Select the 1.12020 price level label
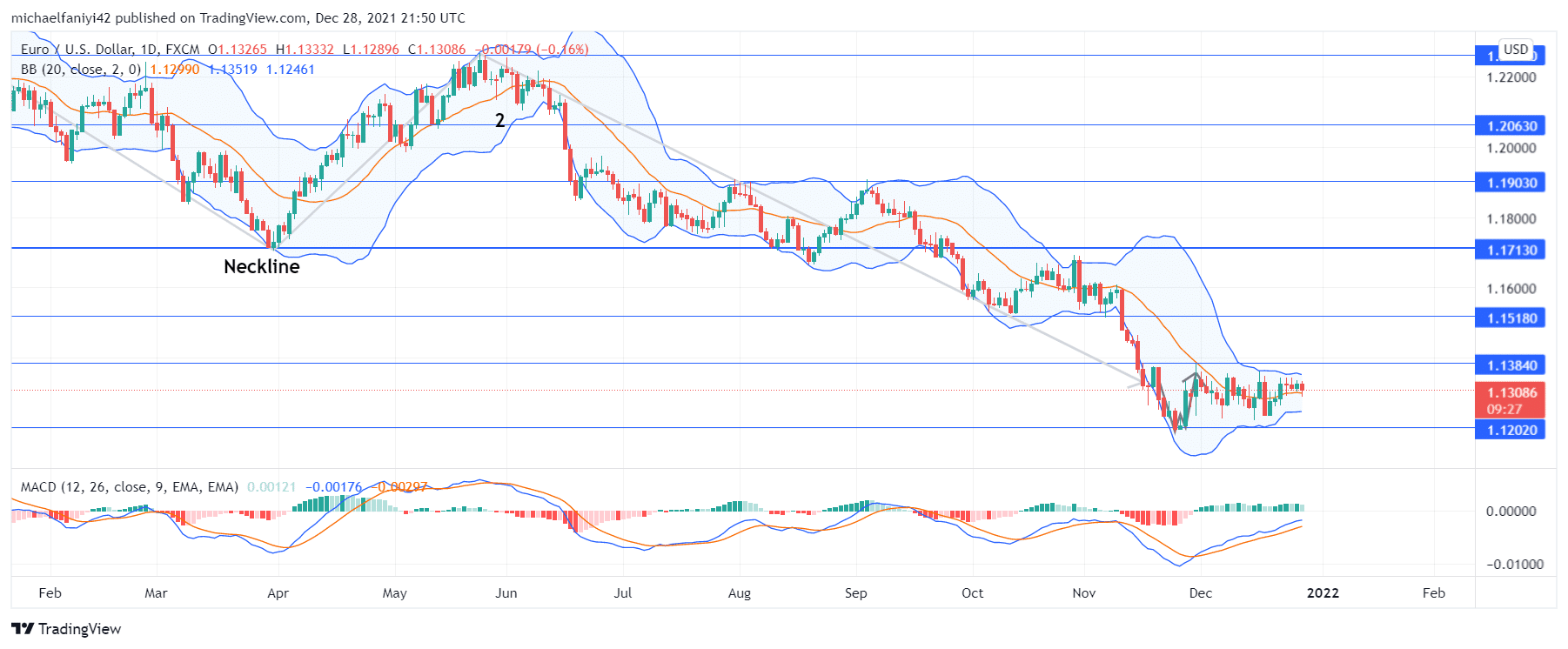This screenshot has width=1568, height=649. click(x=1511, y=430)
